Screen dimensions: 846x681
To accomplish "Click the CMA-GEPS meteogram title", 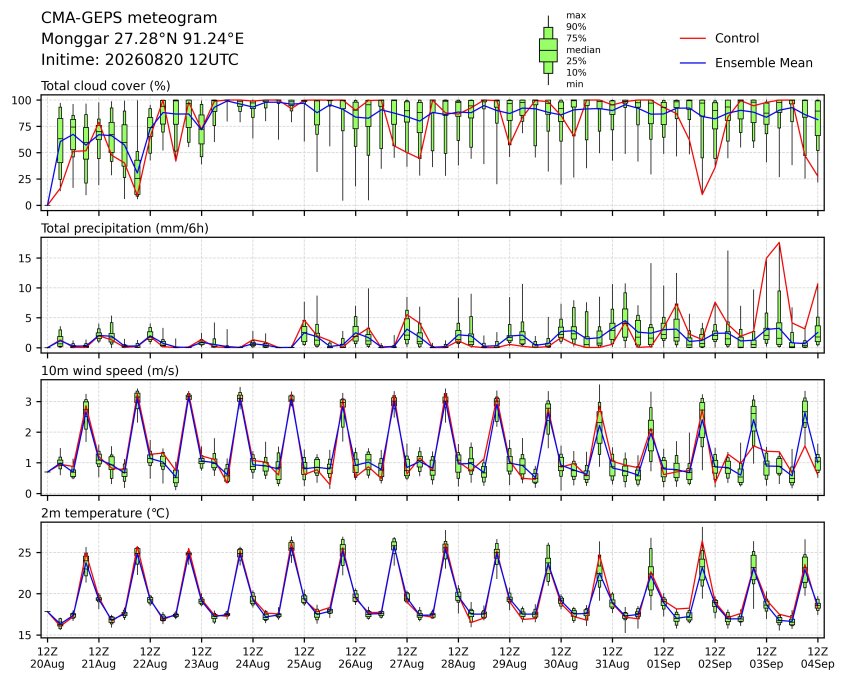I will 129,18.
